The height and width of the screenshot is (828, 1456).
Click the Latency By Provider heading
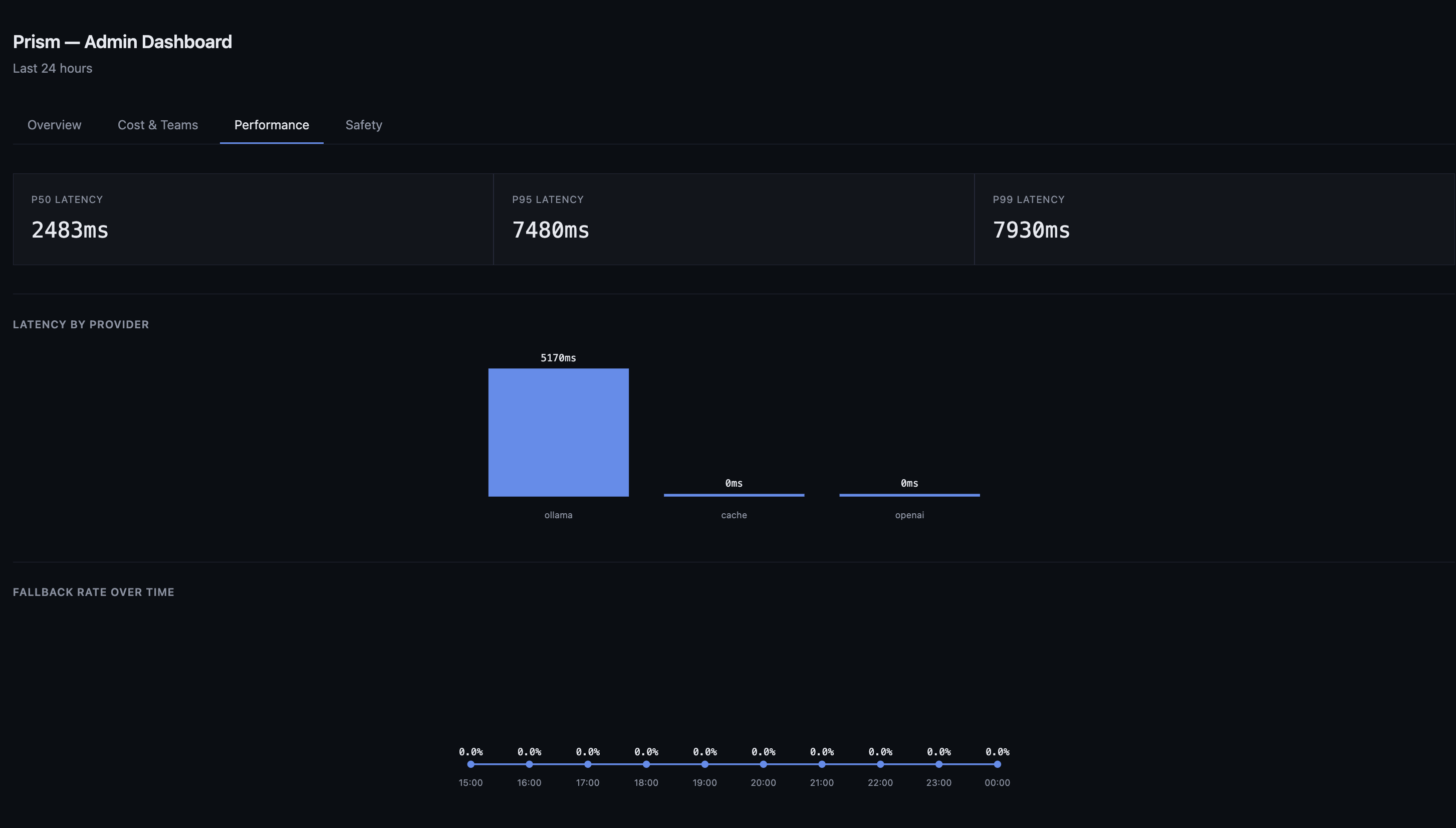pyautogui.click(x=81, y=325)
